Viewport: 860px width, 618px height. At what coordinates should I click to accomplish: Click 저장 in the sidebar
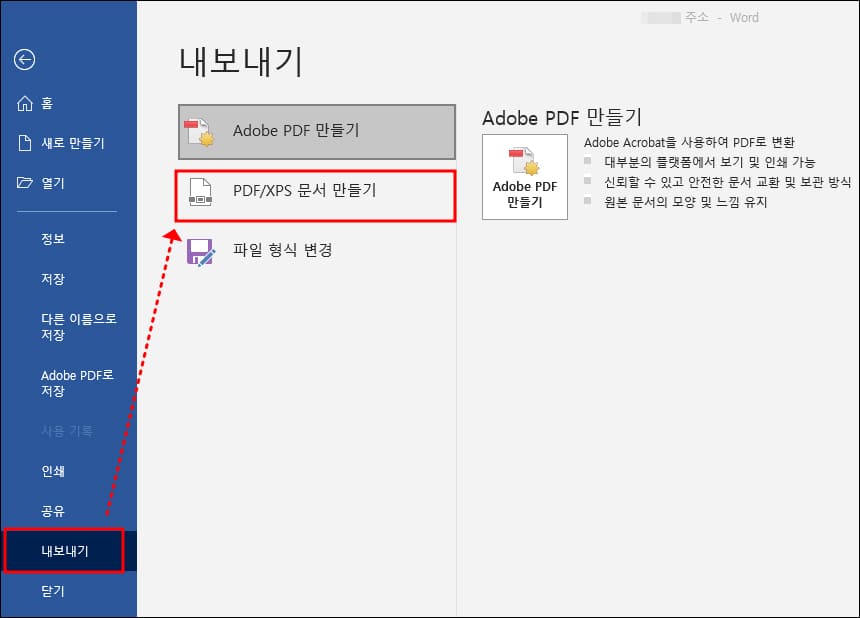pos(69,279)
